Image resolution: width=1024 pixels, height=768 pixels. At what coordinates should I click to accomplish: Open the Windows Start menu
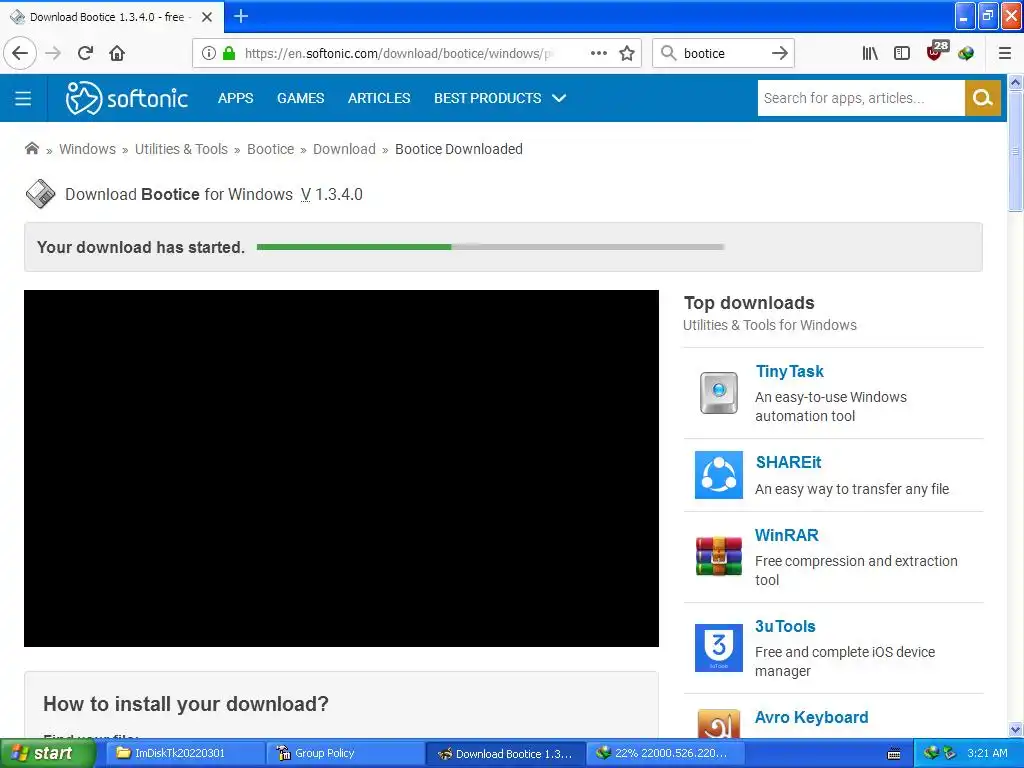[x=46, y=754]
